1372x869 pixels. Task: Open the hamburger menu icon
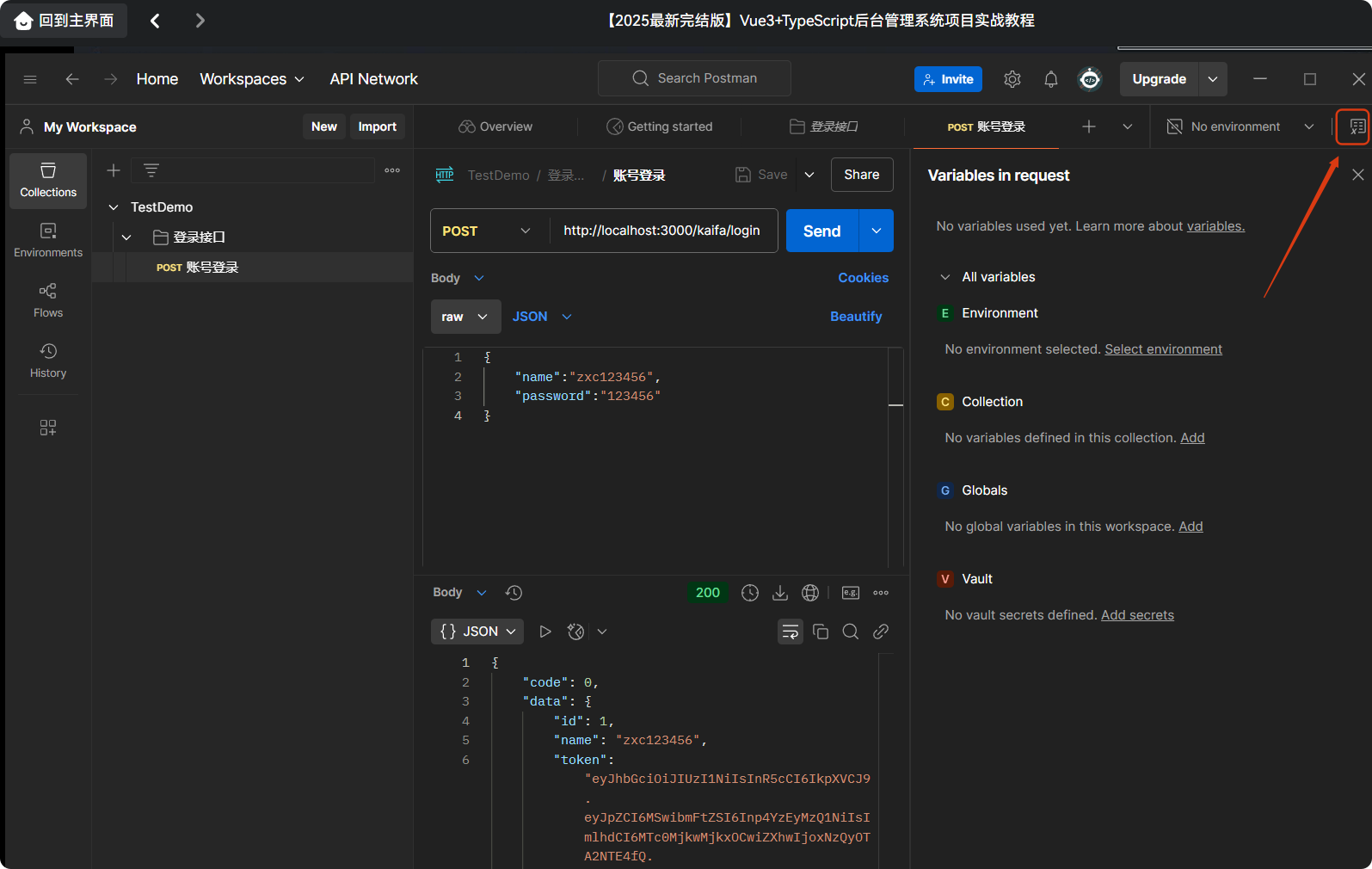(x=30, y=79)
